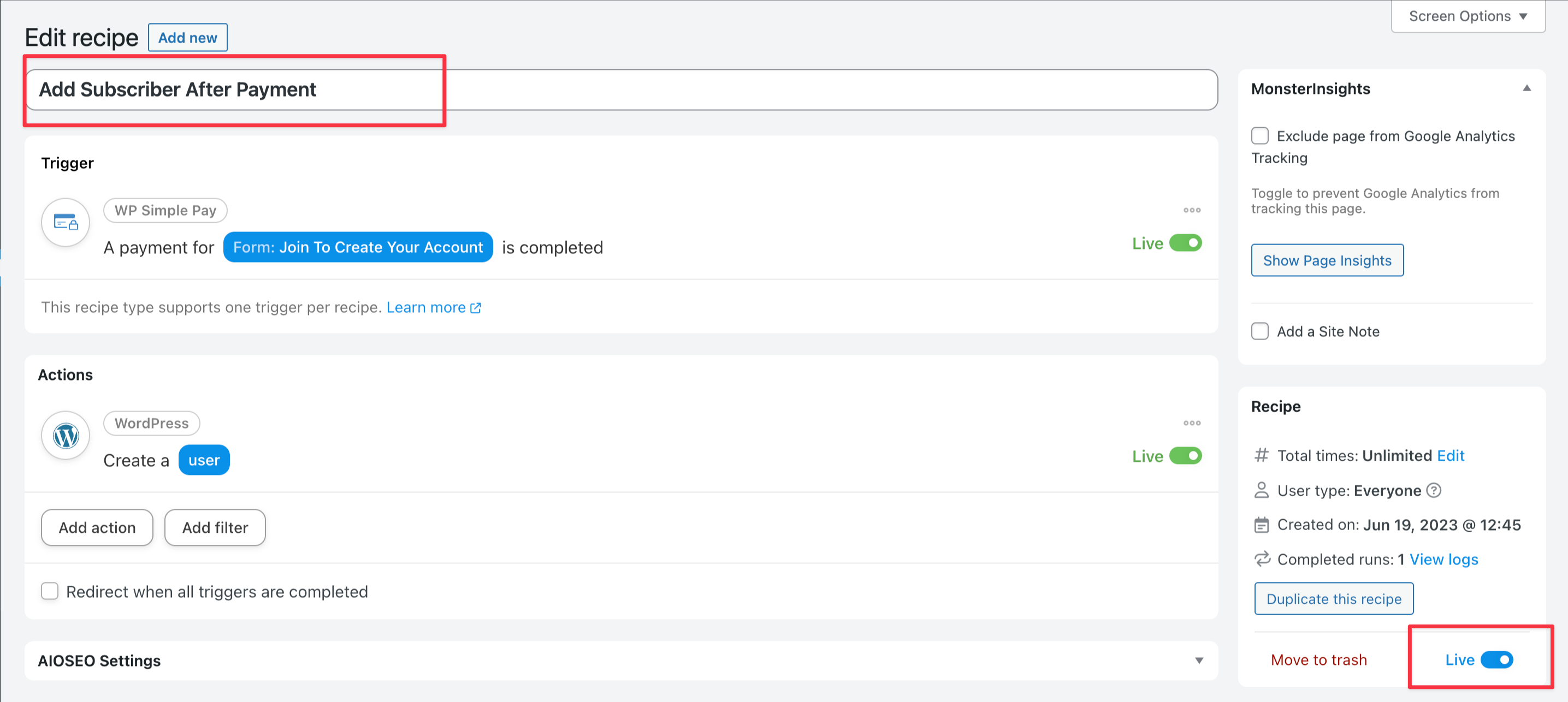Open the Screen Options dropdown

coord(1468,16)
